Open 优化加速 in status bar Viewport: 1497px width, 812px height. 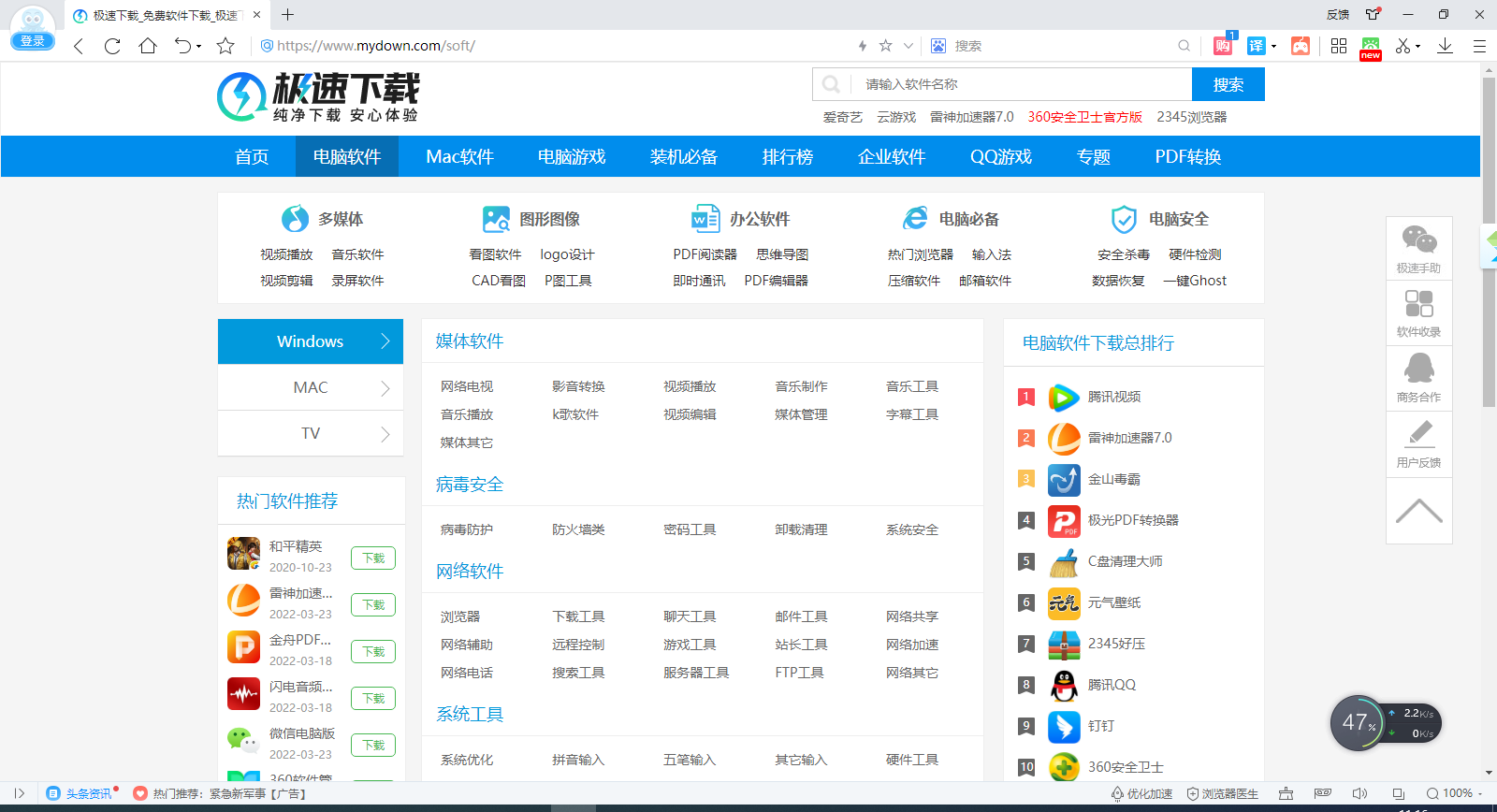pyautogui.click(x=1141, y=793)
